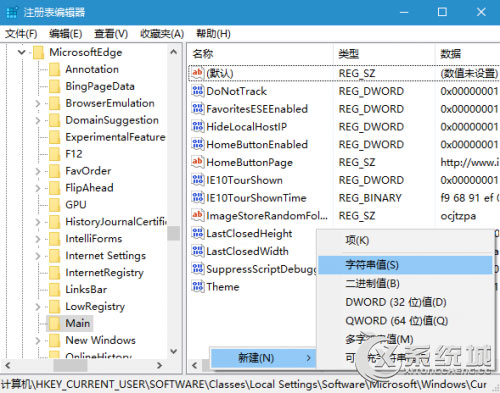Image resolution: width=500 pixels, height=393 pixels.
Task: Click the LinksBar folder icon
Action: pyautogui.click(x=54, y=289)
